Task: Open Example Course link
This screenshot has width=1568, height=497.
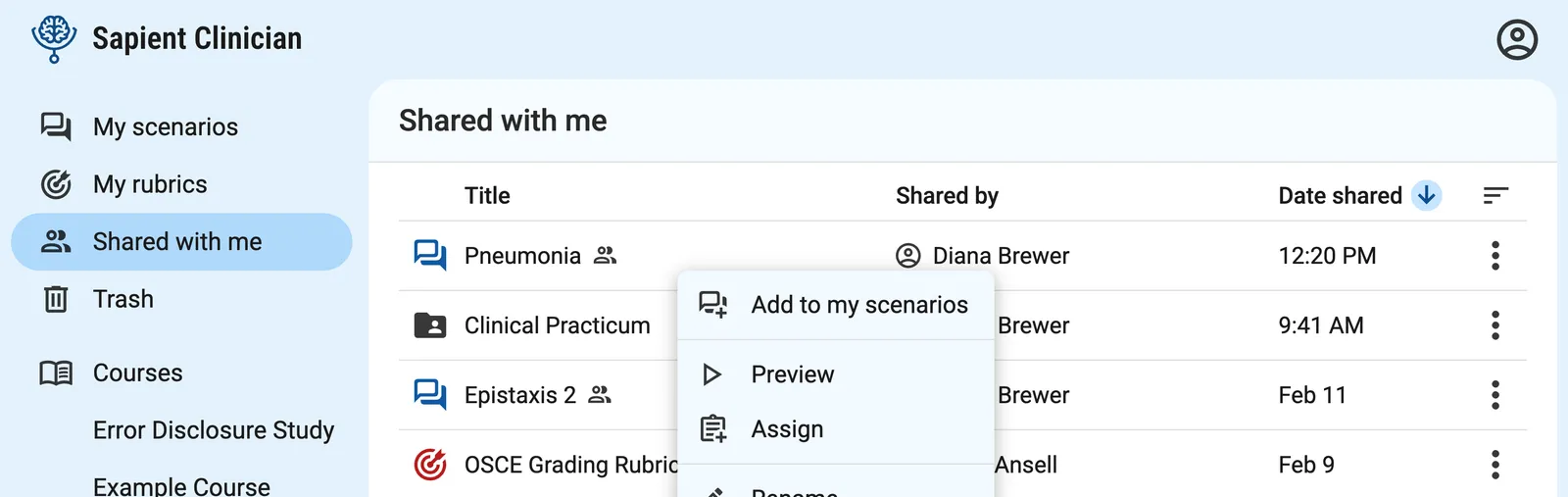Action: tap(181, 486)
